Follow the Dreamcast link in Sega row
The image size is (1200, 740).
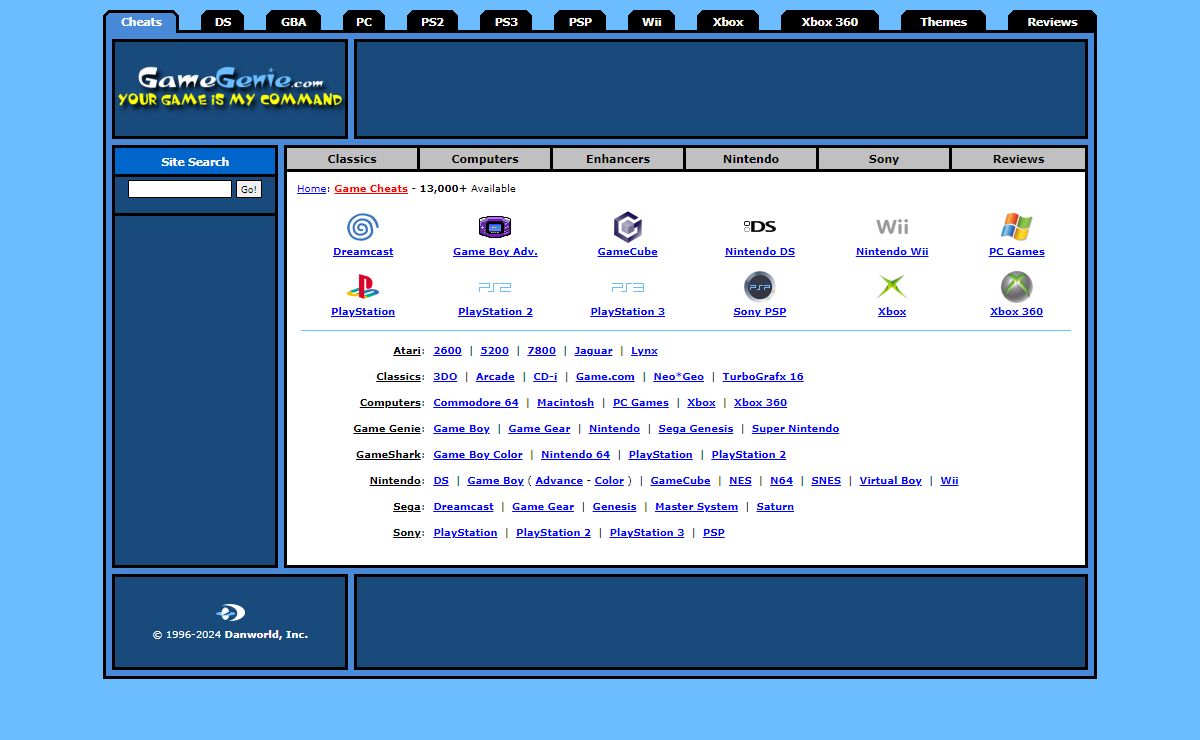(463, 507)
